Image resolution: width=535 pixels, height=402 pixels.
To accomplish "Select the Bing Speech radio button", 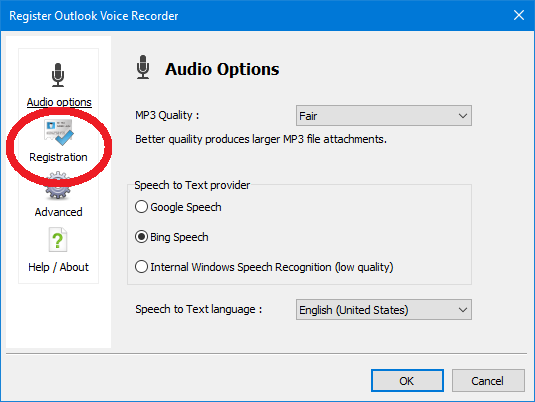I will coord(141,237).
